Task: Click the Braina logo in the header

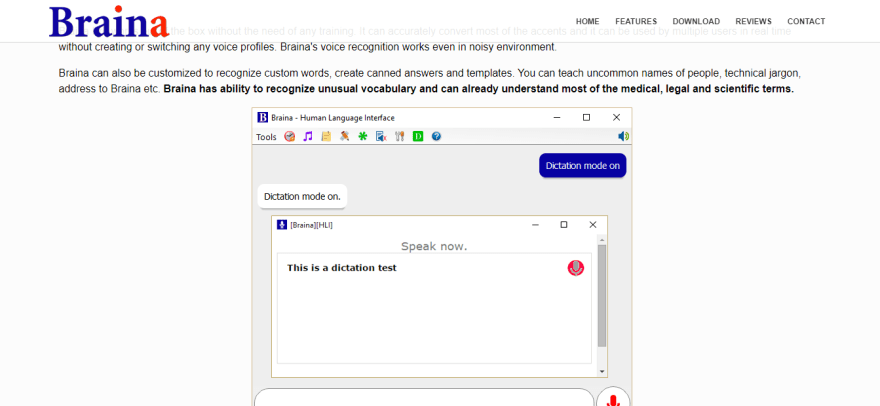Action: point(109,21)
